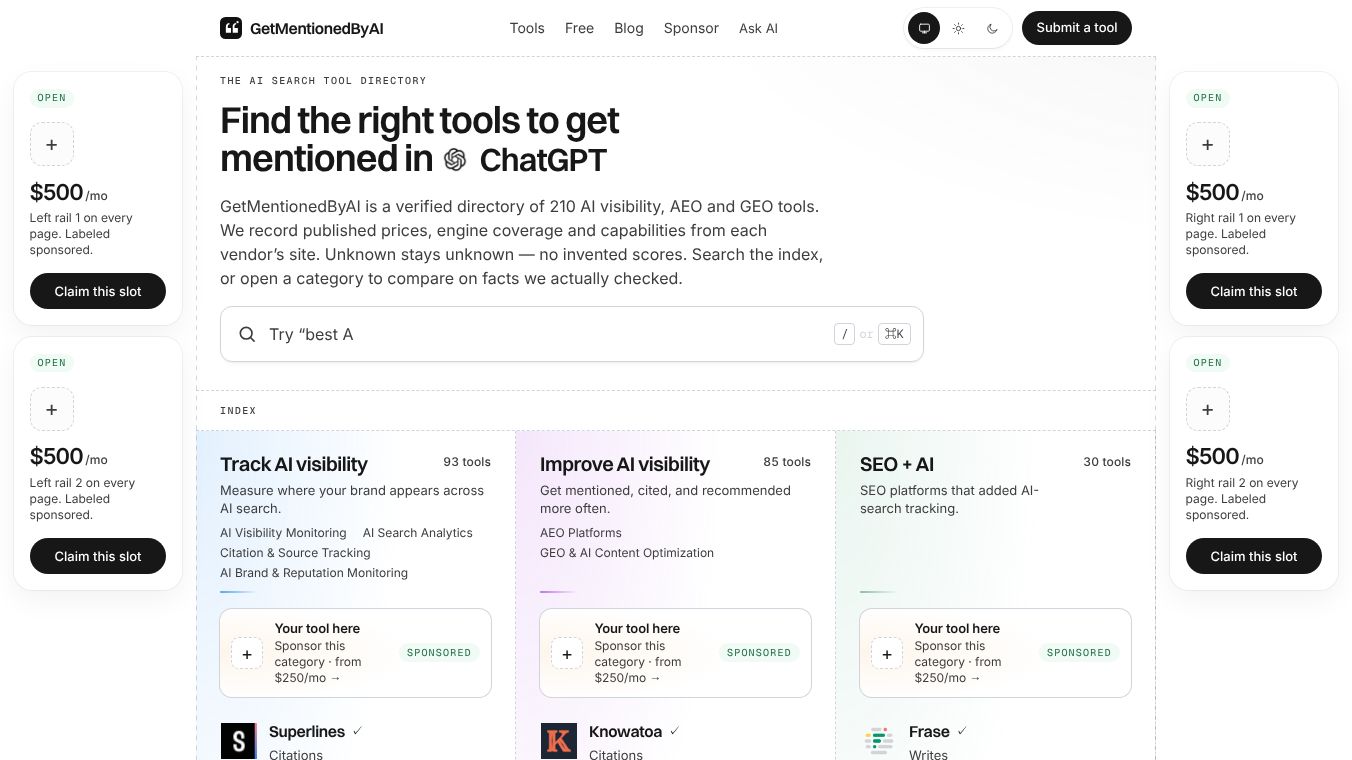Screen dimensions: 1352x760
Task: Open AI Search Analytics subcategory
Action: coord(418,533)
